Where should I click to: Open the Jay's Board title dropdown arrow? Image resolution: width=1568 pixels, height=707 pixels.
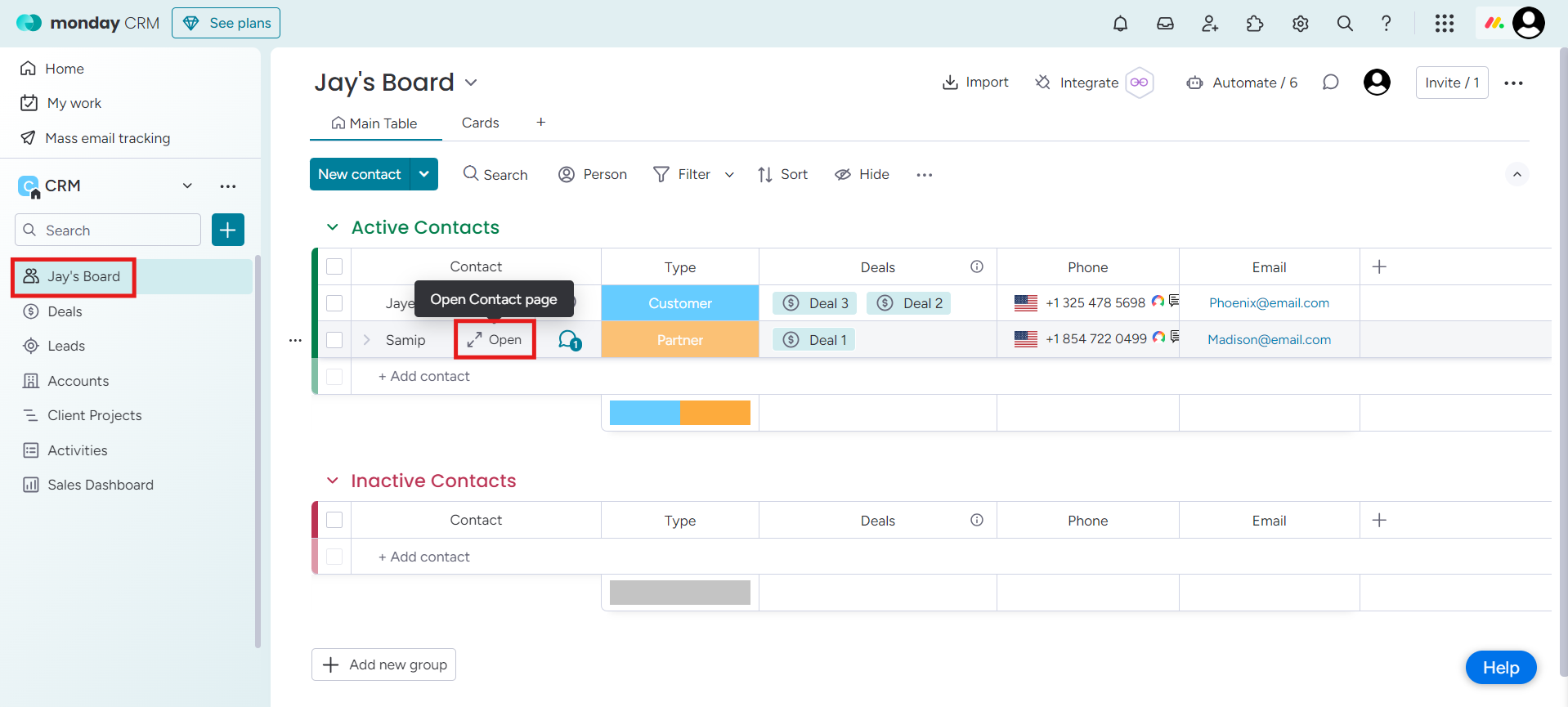(x=471, y=83)
